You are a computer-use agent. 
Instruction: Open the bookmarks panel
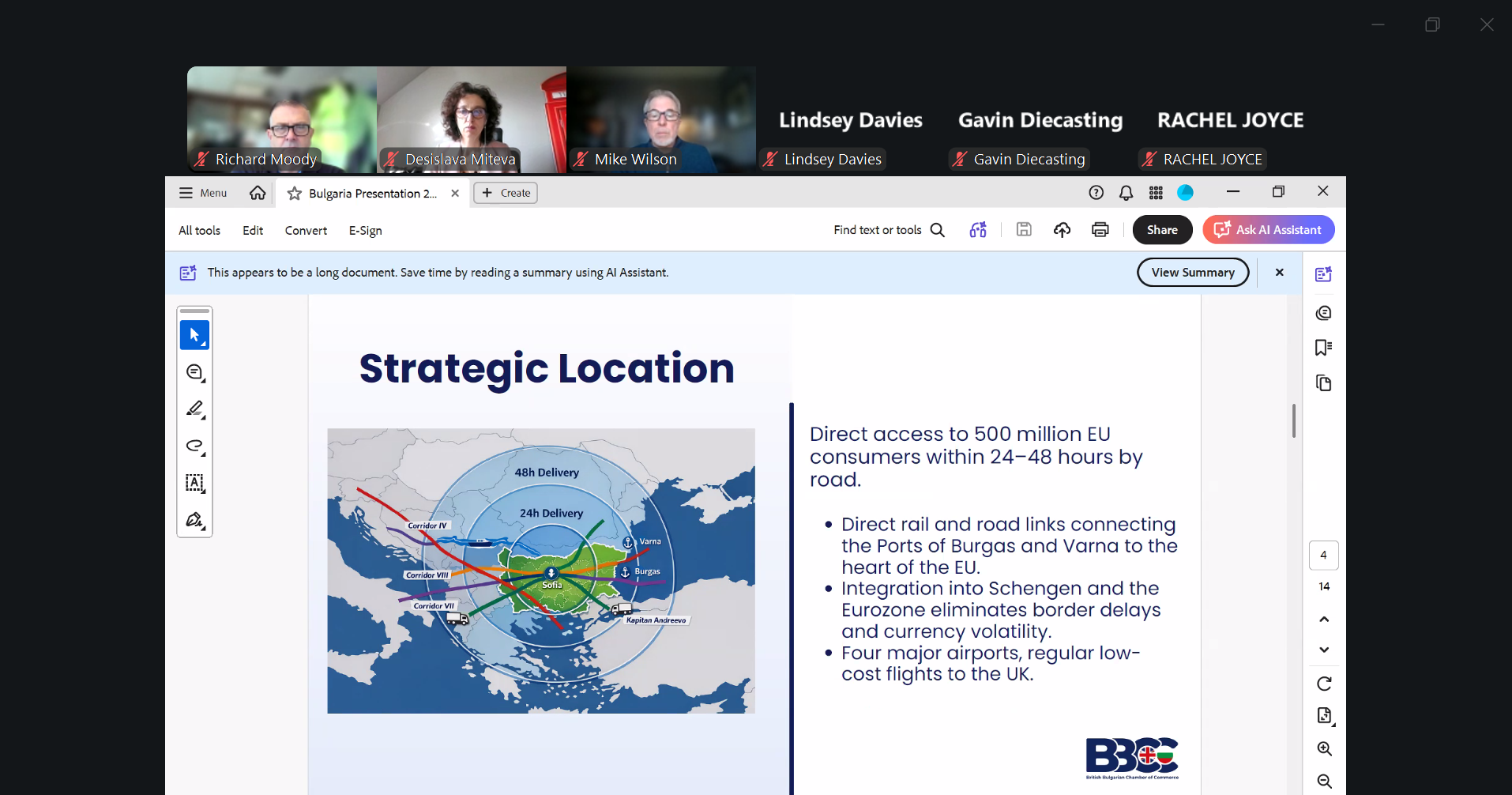(x=1323, y=348)
